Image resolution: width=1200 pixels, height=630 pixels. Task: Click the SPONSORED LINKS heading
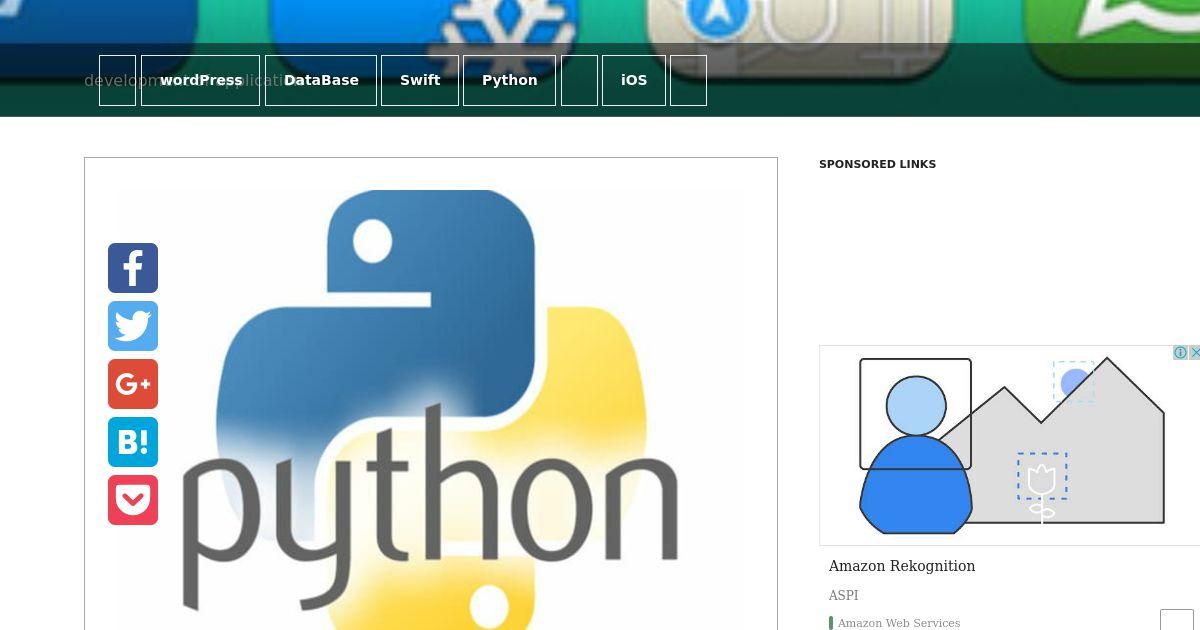point(877,164)
